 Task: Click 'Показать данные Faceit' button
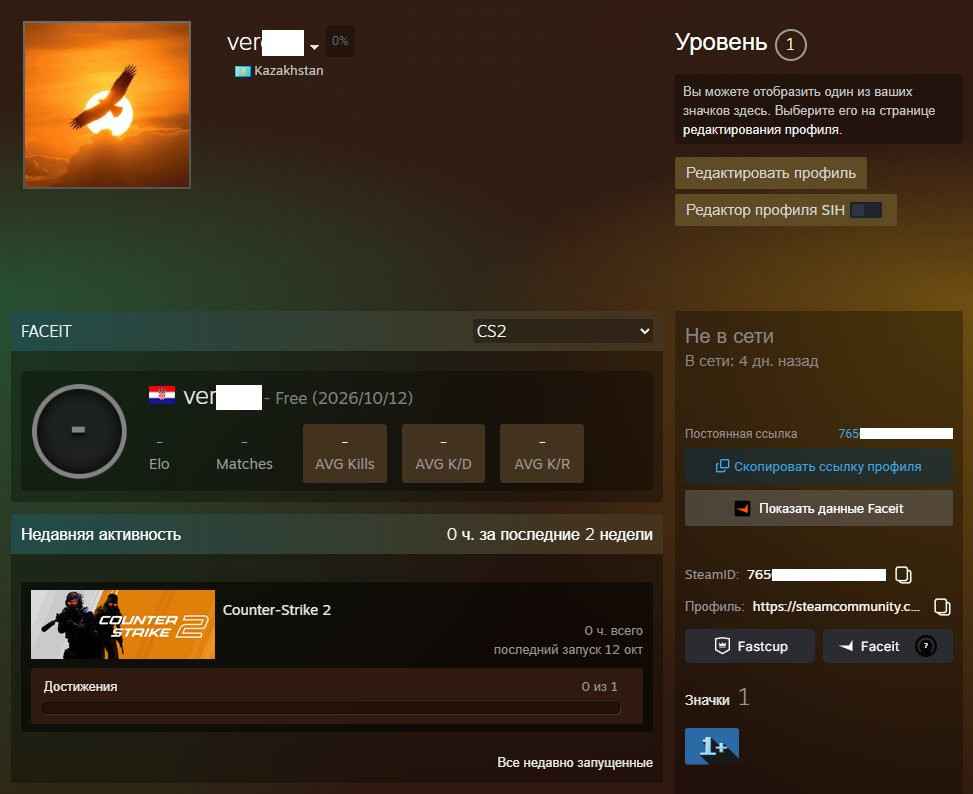coord(818,508)
